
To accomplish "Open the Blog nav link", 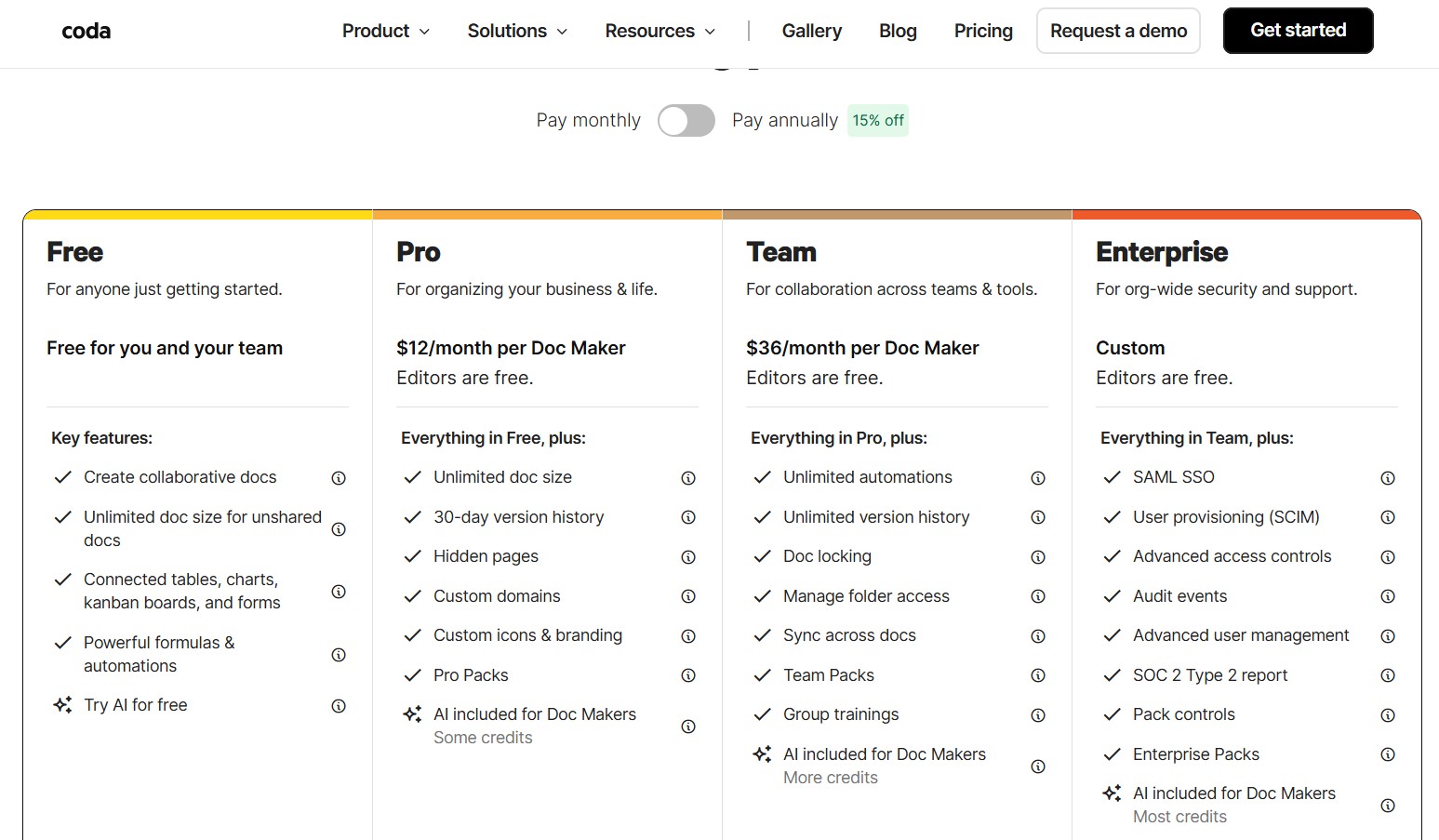I will click(x=898, y=32).
